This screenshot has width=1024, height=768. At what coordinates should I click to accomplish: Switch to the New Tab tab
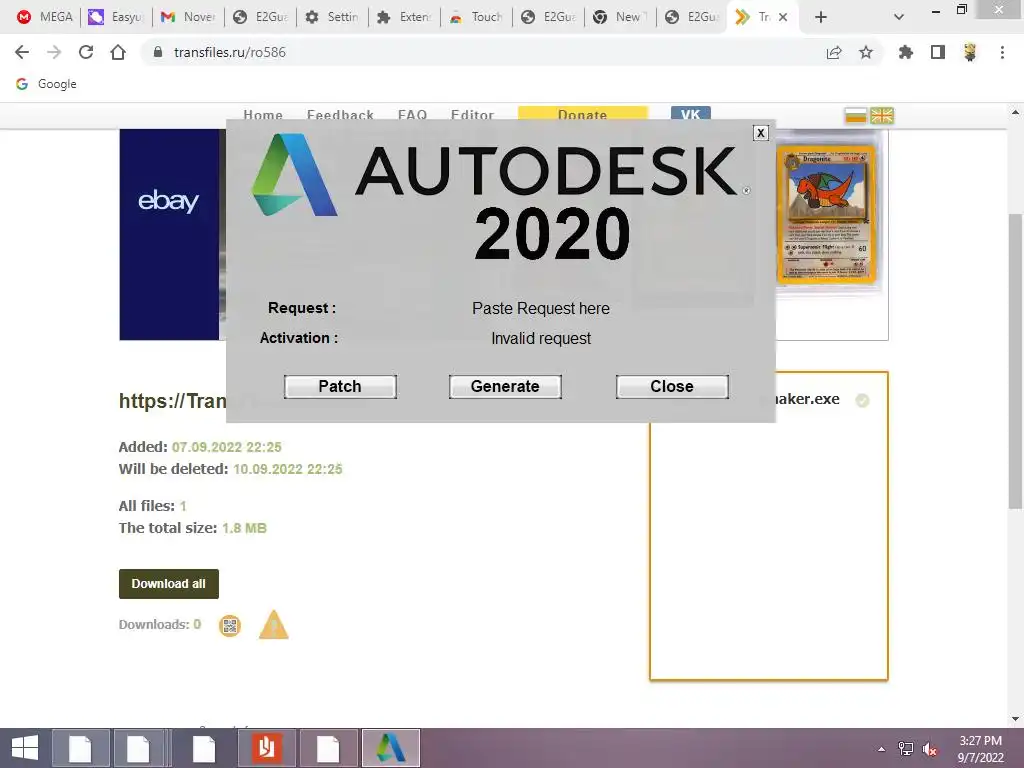tap(620, 17)
